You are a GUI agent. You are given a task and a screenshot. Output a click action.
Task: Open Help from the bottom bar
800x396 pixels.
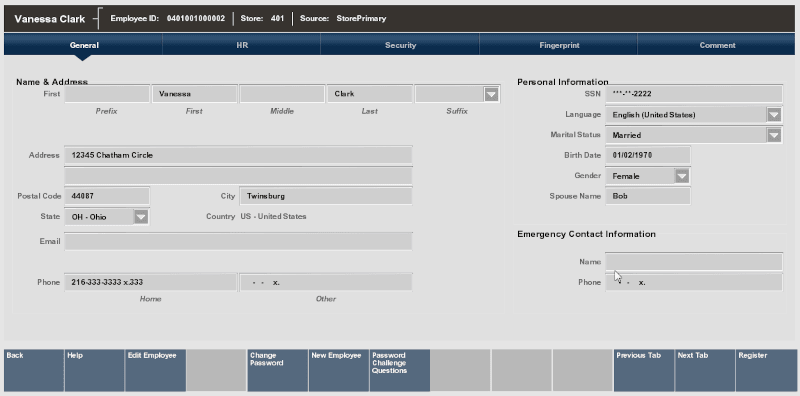[x=94, y=370]
